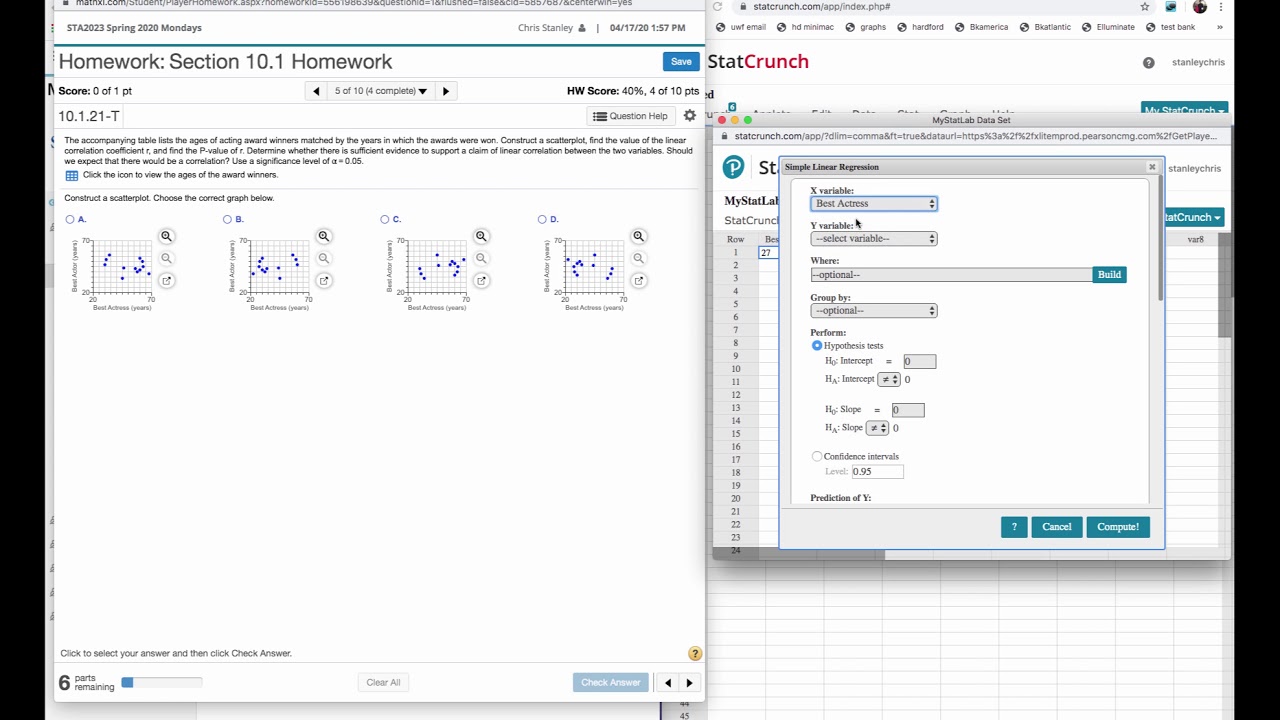1280x720 pixels.
Task: Open the homework settings gear
Action: (x=689, y=116)
